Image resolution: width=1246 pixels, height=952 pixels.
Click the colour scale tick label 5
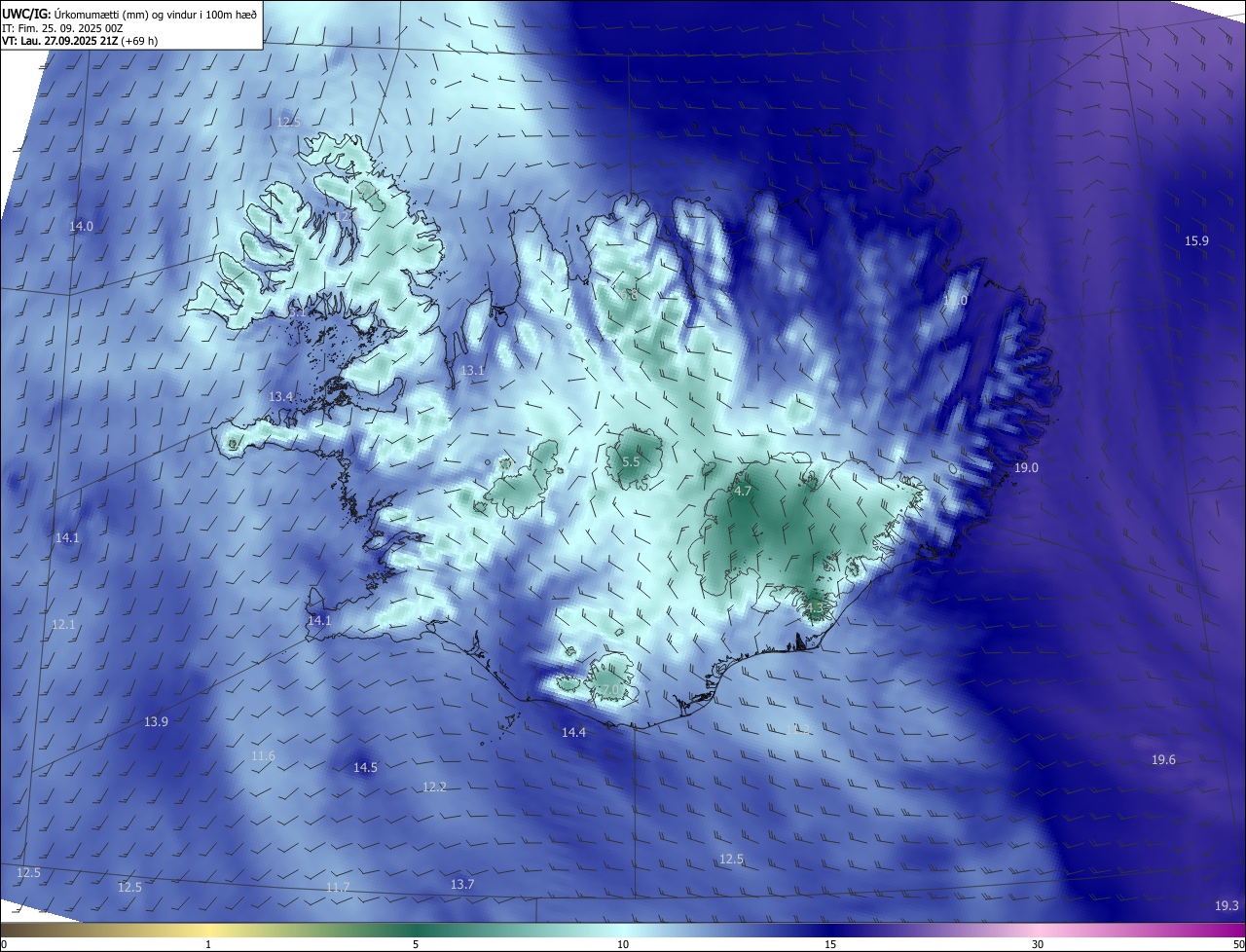click(416, 944)
